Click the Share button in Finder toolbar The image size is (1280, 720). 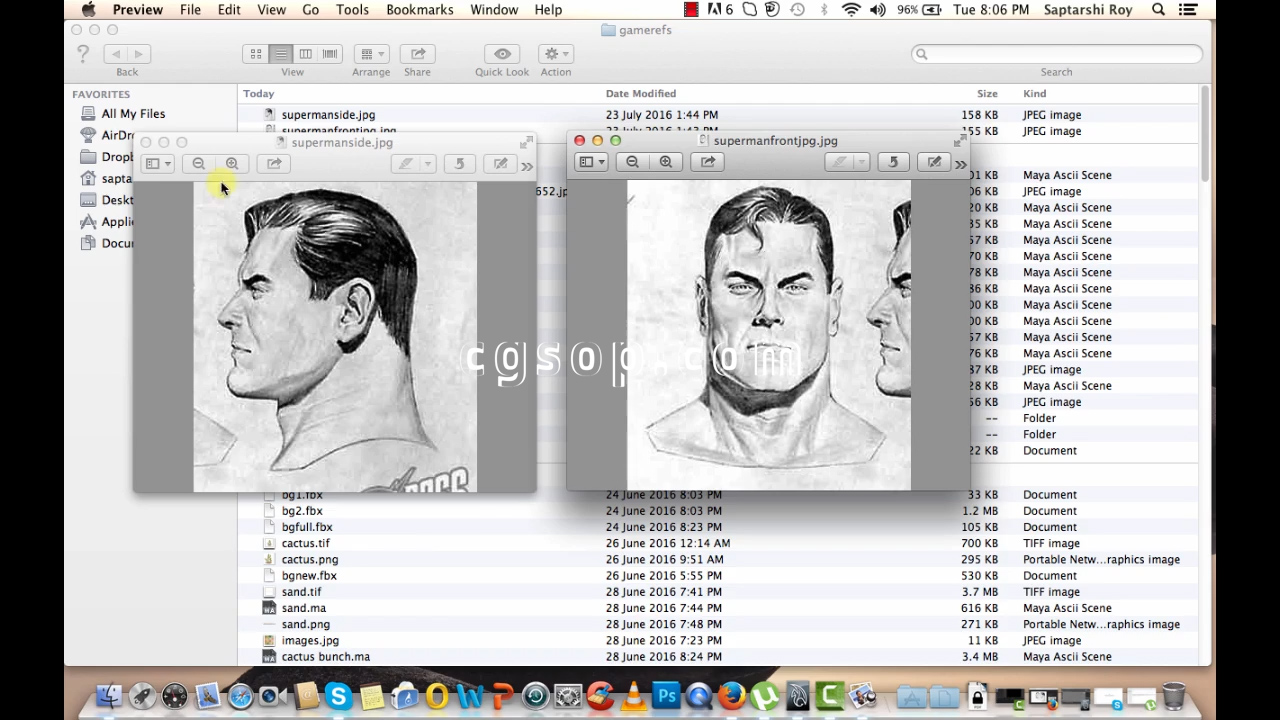418,54
